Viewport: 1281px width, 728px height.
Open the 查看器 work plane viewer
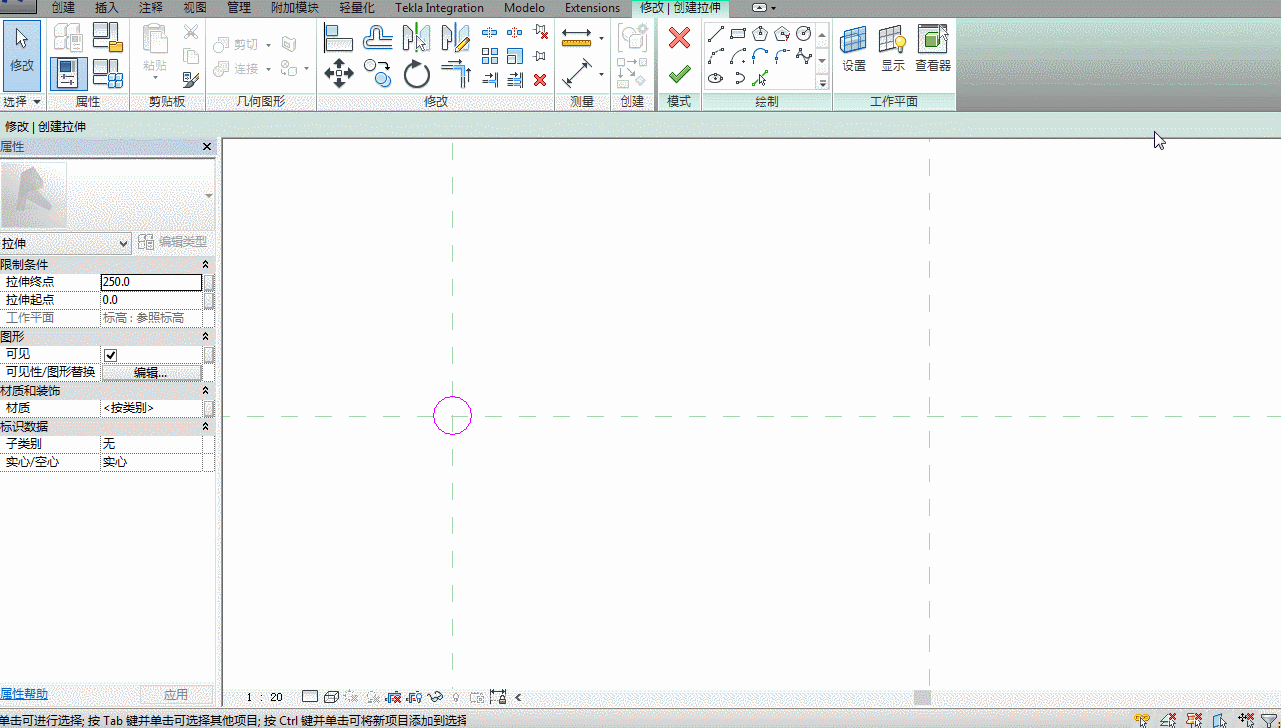(x=933, y=49)
